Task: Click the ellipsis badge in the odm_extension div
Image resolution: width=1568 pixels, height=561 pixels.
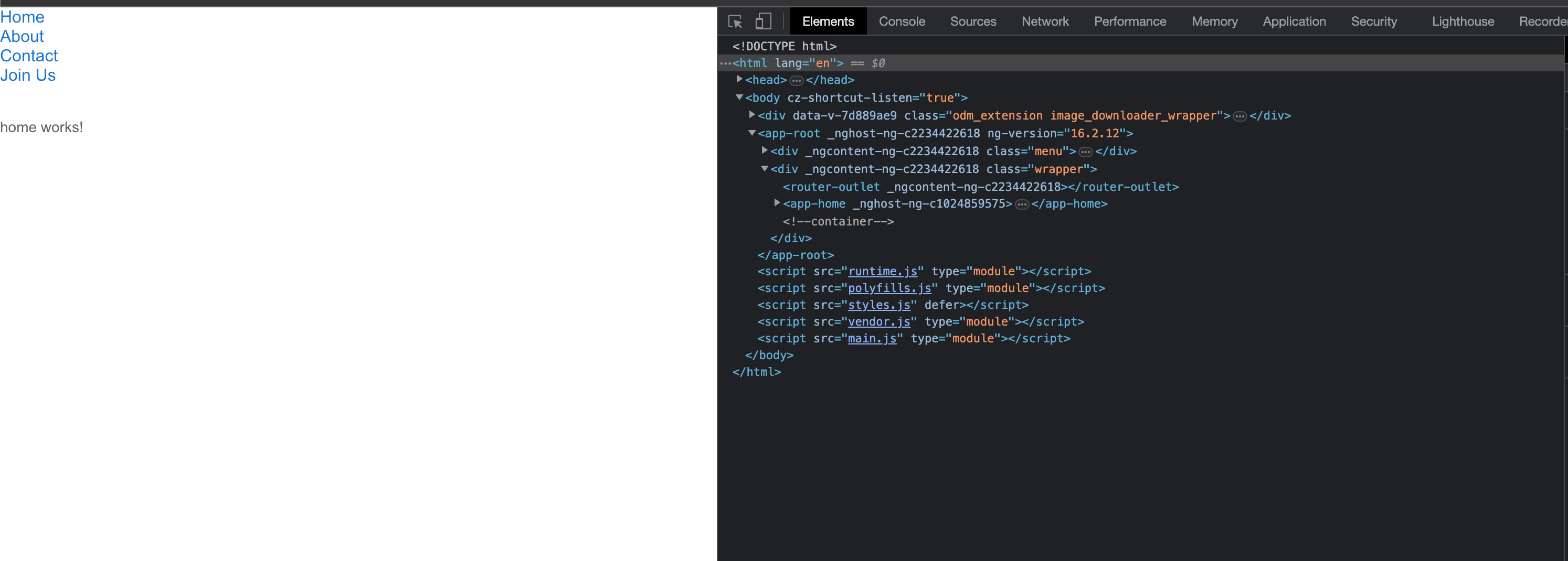Action: (x=1240, y=116)
